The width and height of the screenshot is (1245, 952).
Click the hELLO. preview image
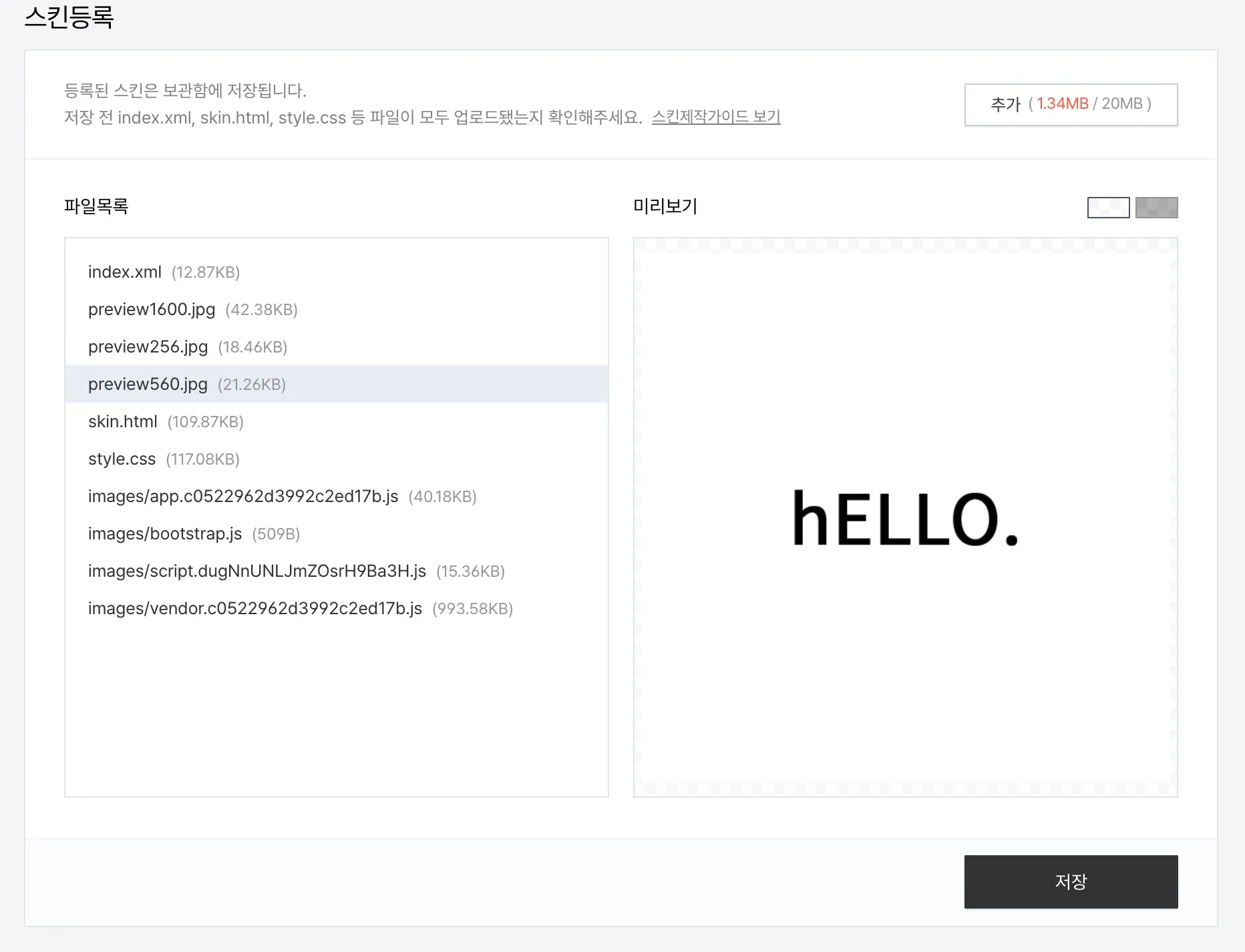coord(905,517)
